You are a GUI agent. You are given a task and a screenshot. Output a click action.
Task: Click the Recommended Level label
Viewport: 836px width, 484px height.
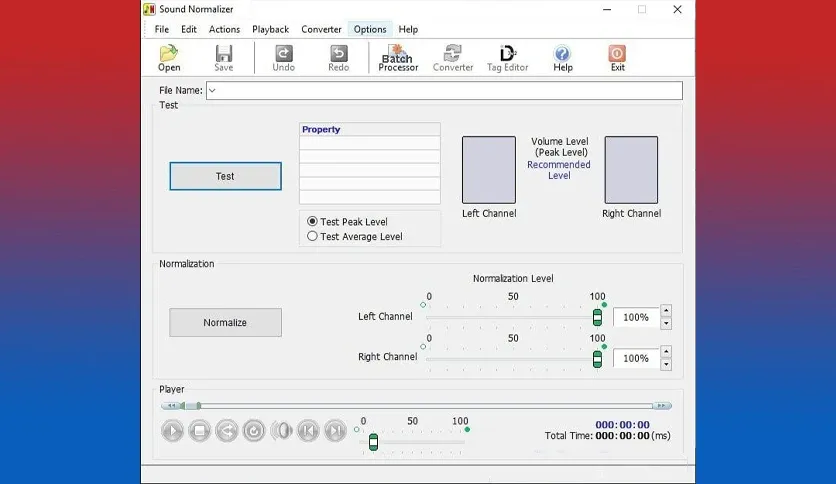559,170
